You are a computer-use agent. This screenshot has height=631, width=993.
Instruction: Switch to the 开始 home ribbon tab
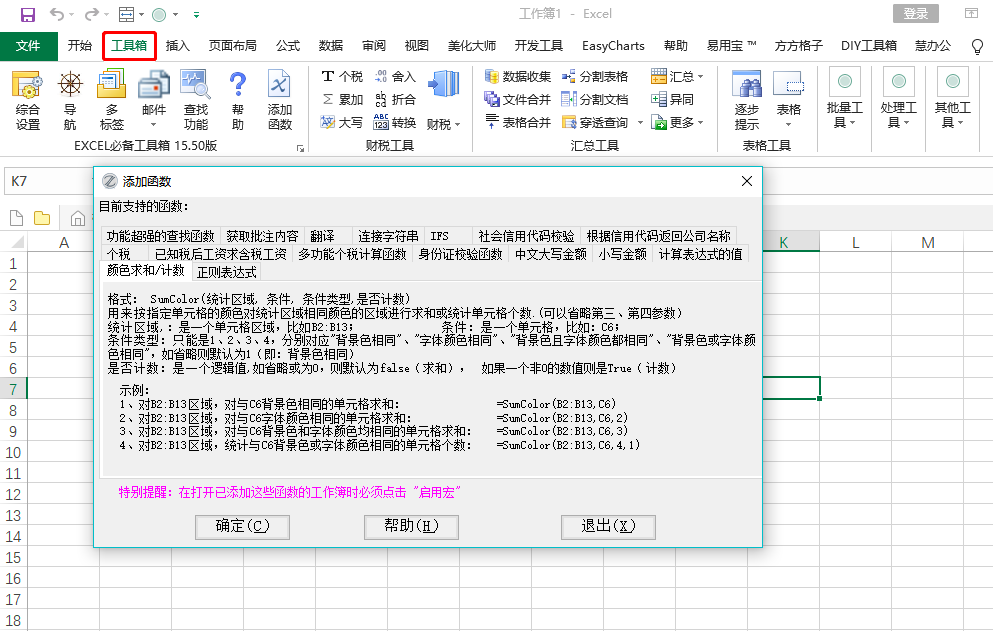(x=80, y=46)
